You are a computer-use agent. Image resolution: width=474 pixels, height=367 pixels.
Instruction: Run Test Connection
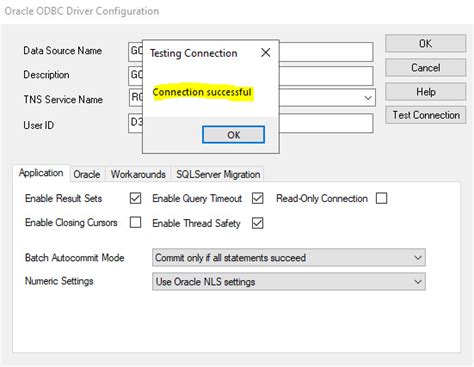(426, 115)
